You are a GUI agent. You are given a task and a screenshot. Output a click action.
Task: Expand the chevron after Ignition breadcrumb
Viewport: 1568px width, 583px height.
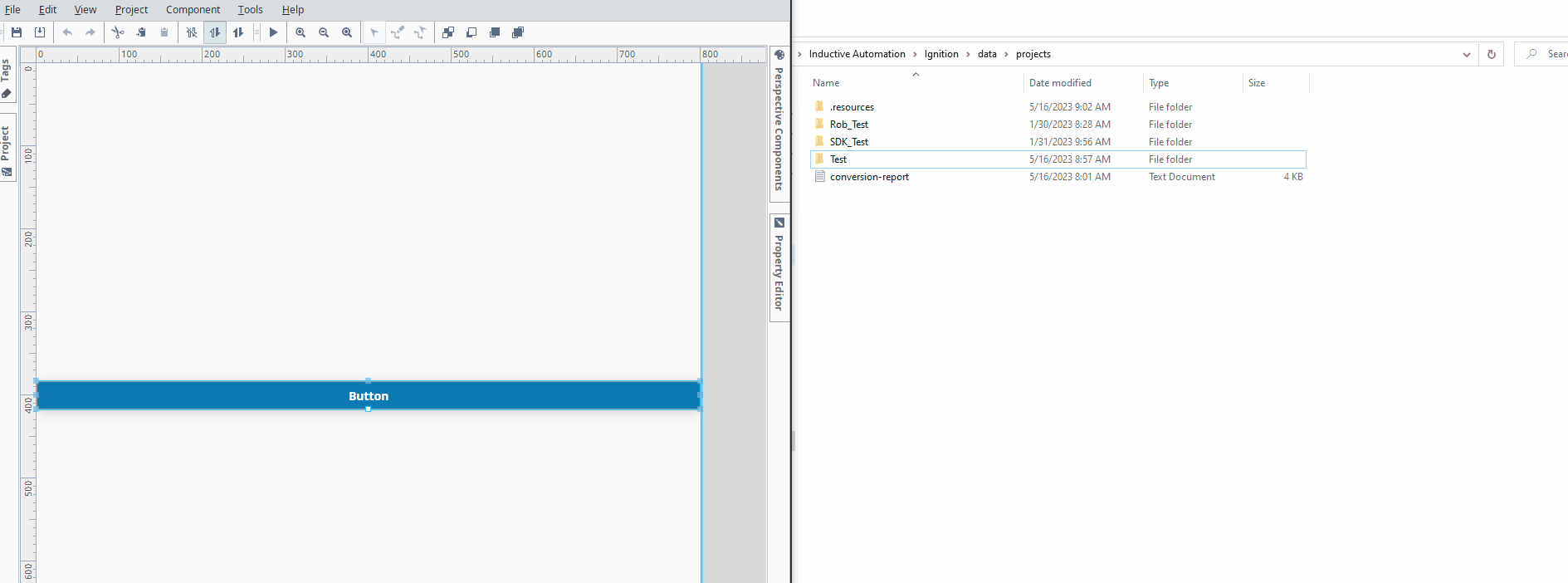[968, 54]
